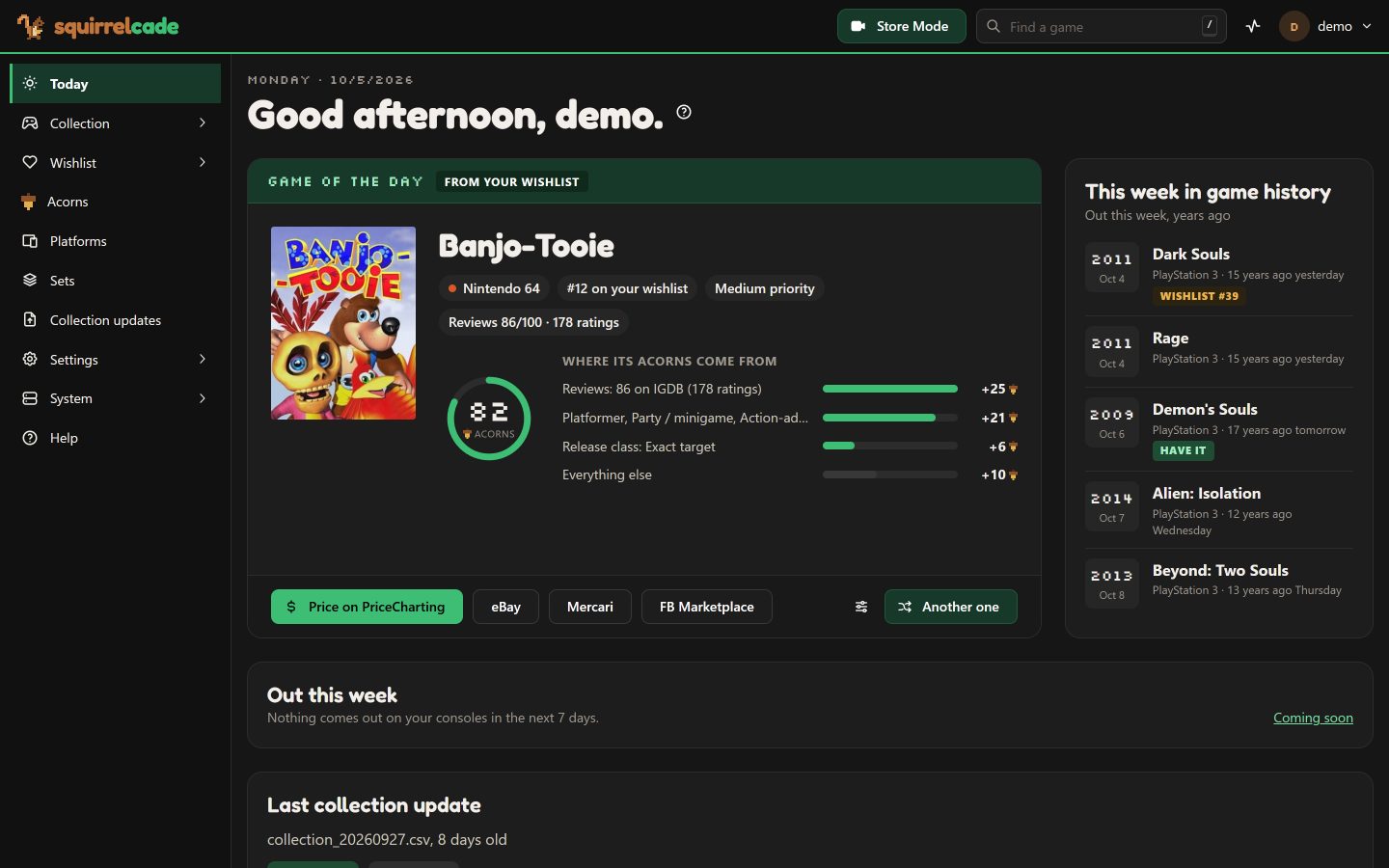Open the help question mark beside greeting

pyautogui.click(x=684, y=112)
